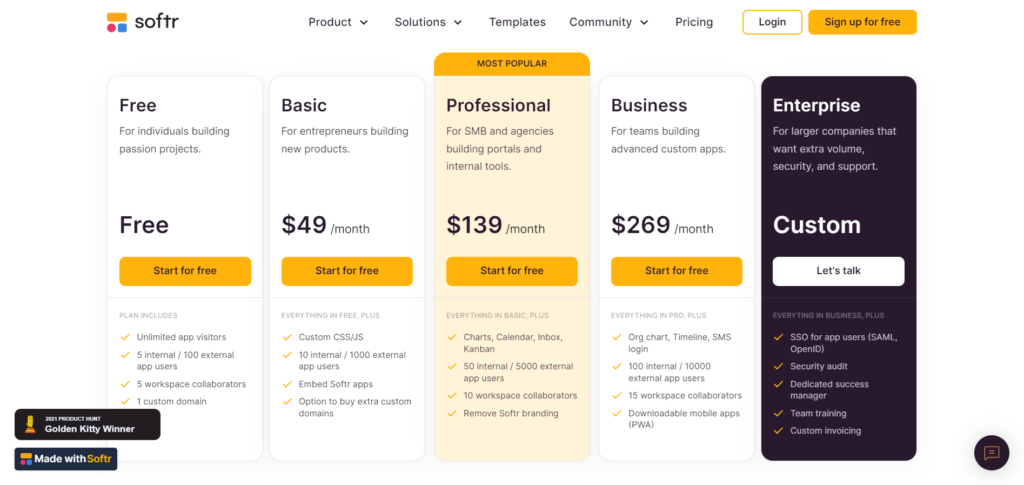Expand the Solutions dropdown menu
The image size is (1024, 485).
[x=428, y=22]
